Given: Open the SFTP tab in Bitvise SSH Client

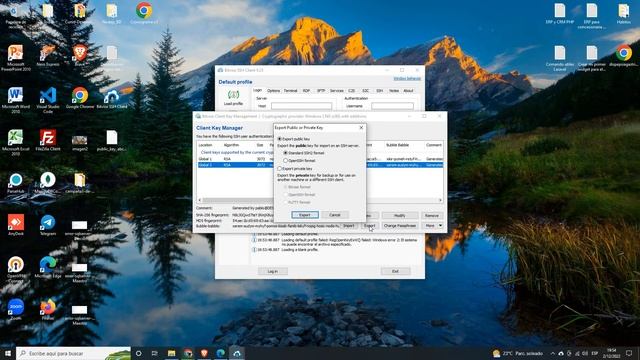Looking at the screenshot, I should pyautogui.click(x=321, y=91).
